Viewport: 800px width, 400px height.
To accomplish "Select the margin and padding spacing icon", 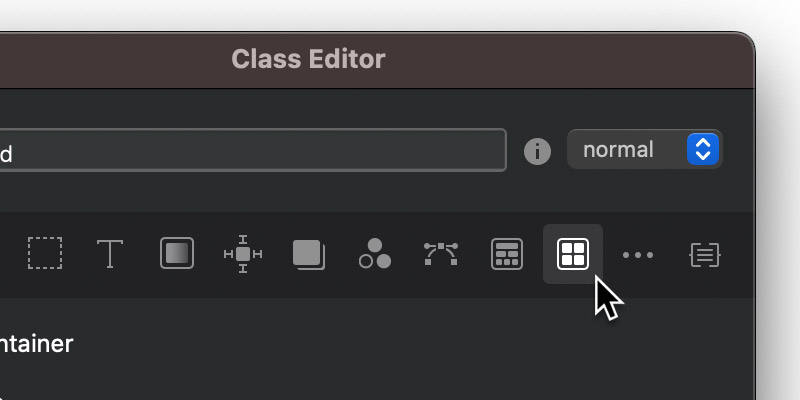I will tap(243, 254).
